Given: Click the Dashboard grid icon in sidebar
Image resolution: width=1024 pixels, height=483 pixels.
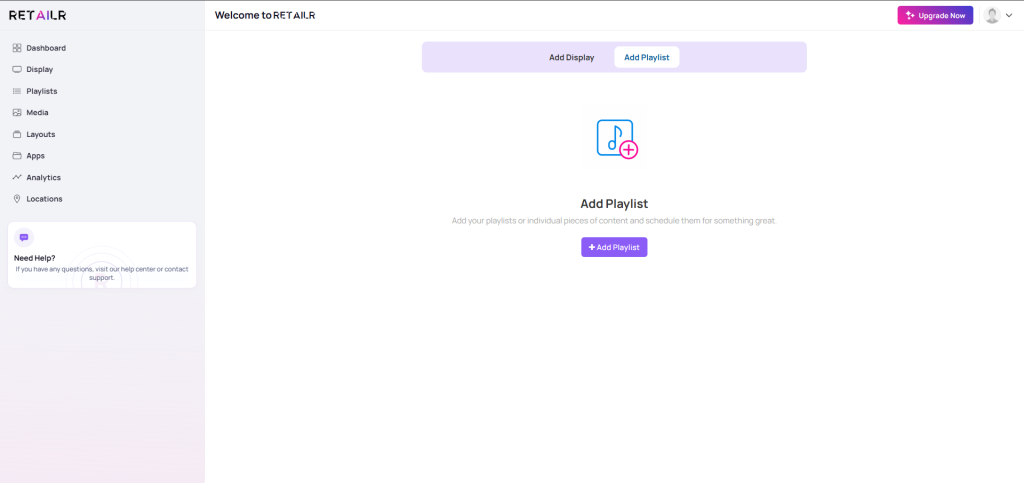Looking at the screenshot, I should pyautogui.click(x=17, y=48).
